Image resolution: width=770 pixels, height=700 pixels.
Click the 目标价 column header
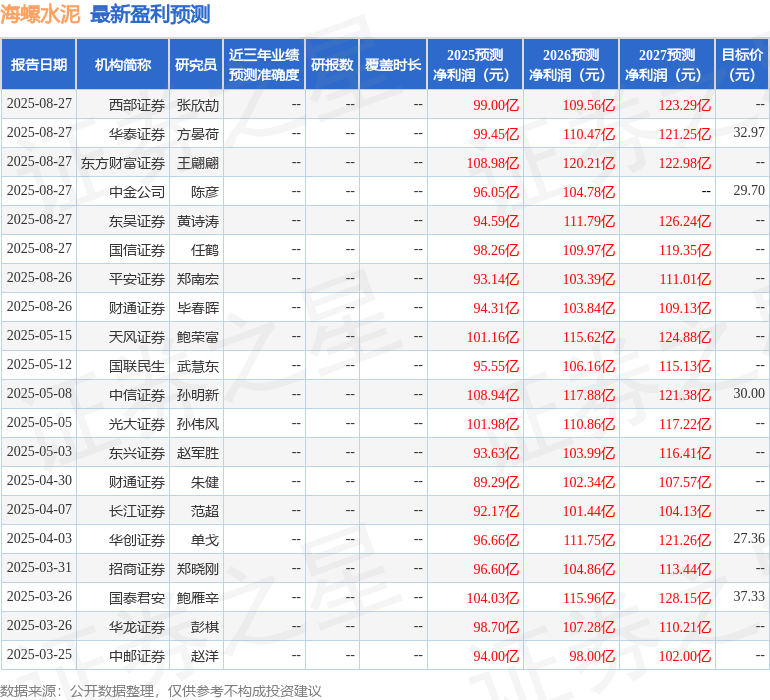coord(742,65)
